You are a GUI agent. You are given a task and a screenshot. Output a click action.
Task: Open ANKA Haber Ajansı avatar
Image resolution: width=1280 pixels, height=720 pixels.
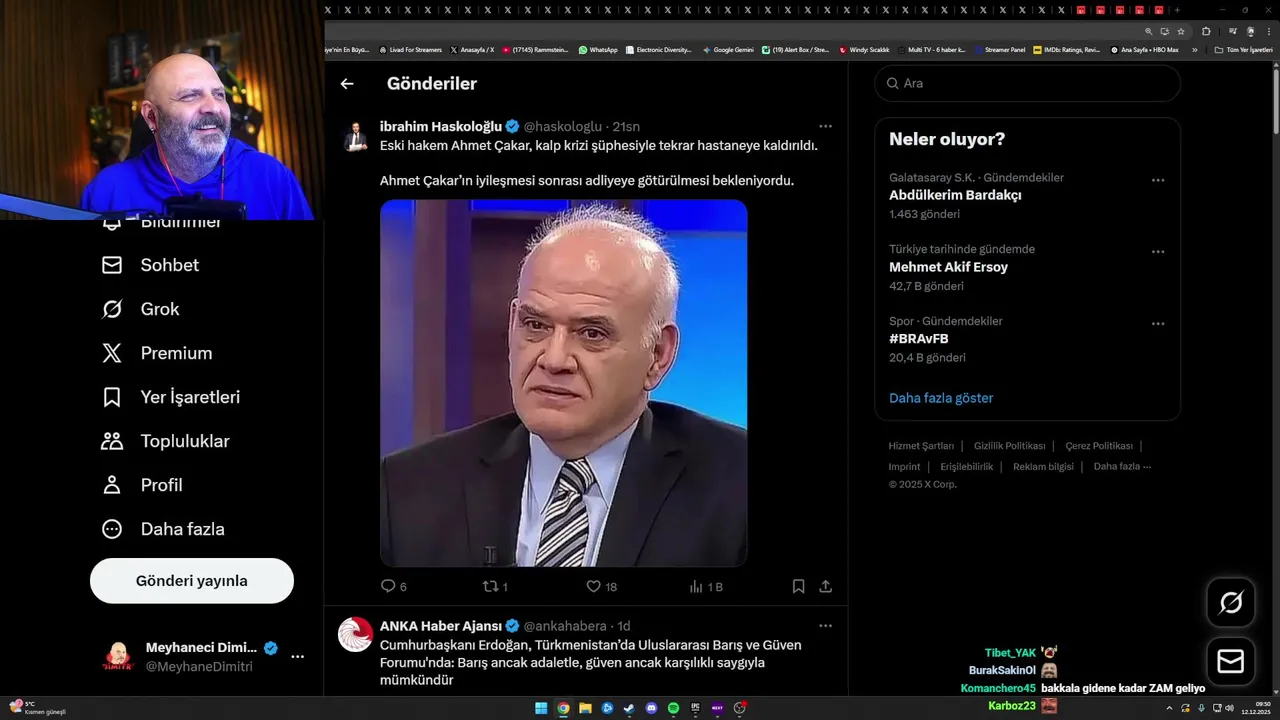[355, 634]
